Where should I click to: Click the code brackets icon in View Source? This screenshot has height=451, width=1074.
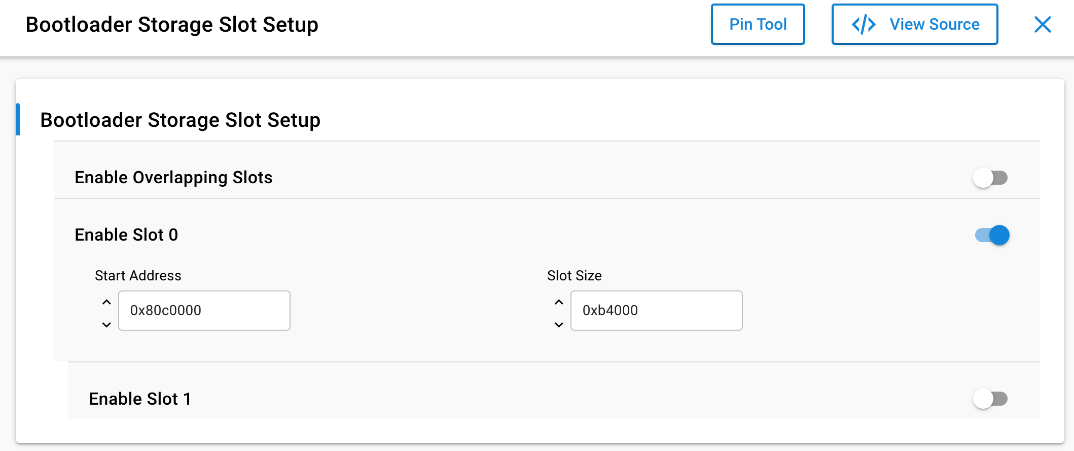click(x=863, y=25)
